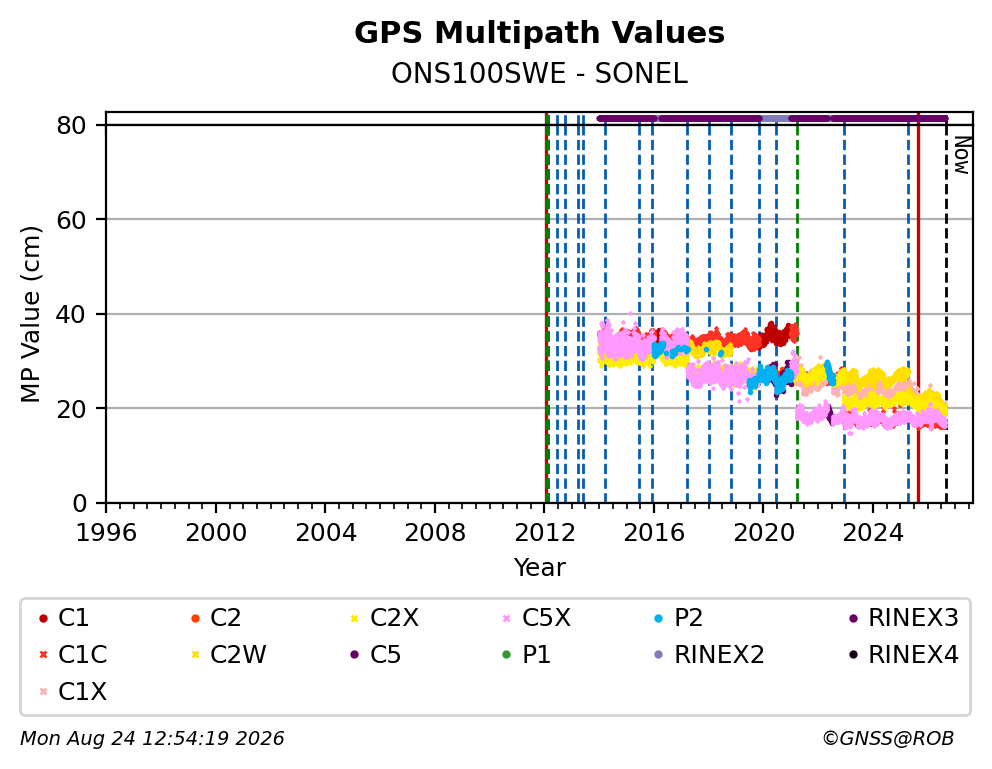Click the P2 blue legend dot
The height and width of the screenshot is (769, 992).
[x=659, y=618]
